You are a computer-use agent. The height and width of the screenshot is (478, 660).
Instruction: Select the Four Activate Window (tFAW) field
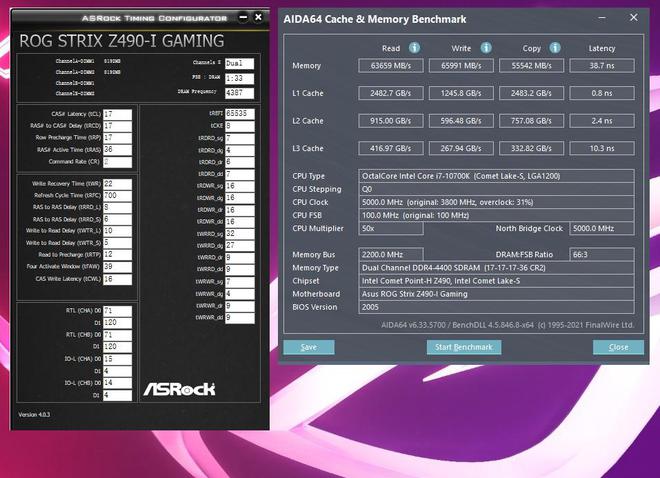117,267
